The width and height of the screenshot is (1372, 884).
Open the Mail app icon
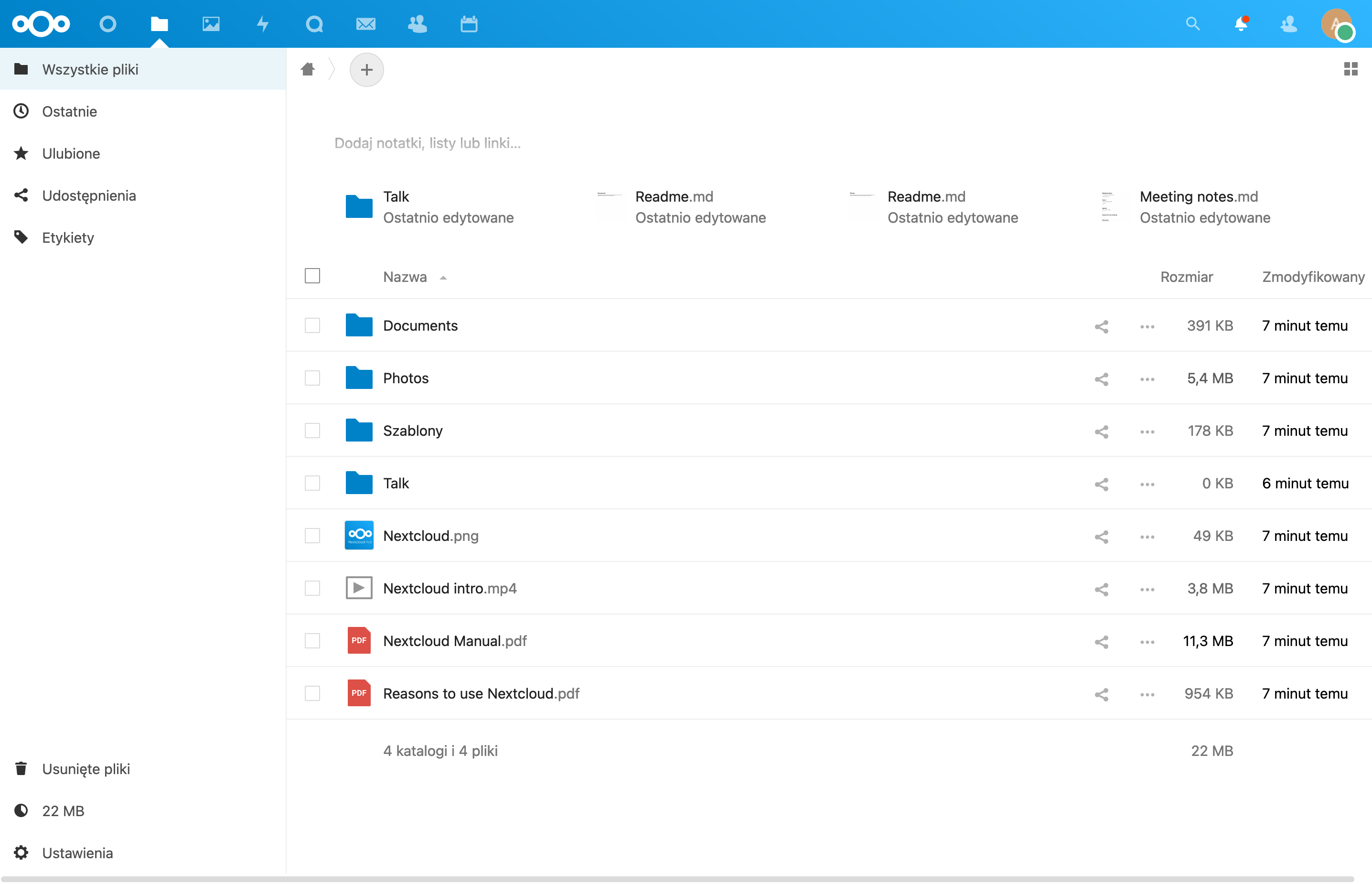click(x=365, y=23)
